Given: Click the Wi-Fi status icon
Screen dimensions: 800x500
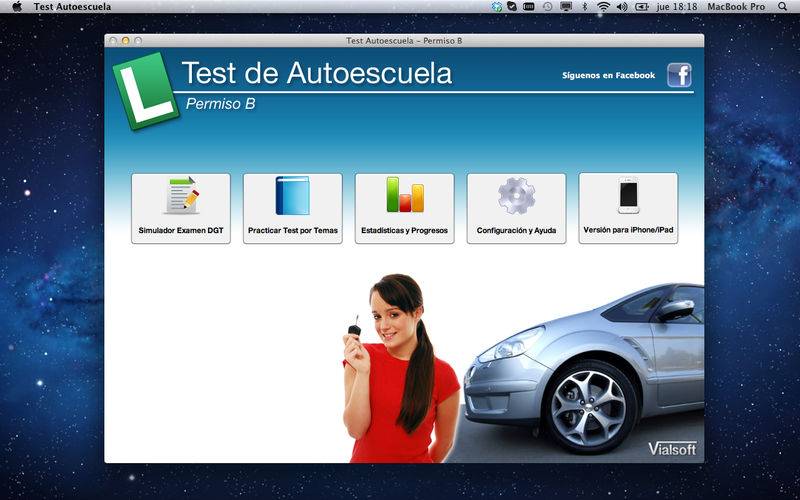Looking at the screenshot, I should (603, 6).
